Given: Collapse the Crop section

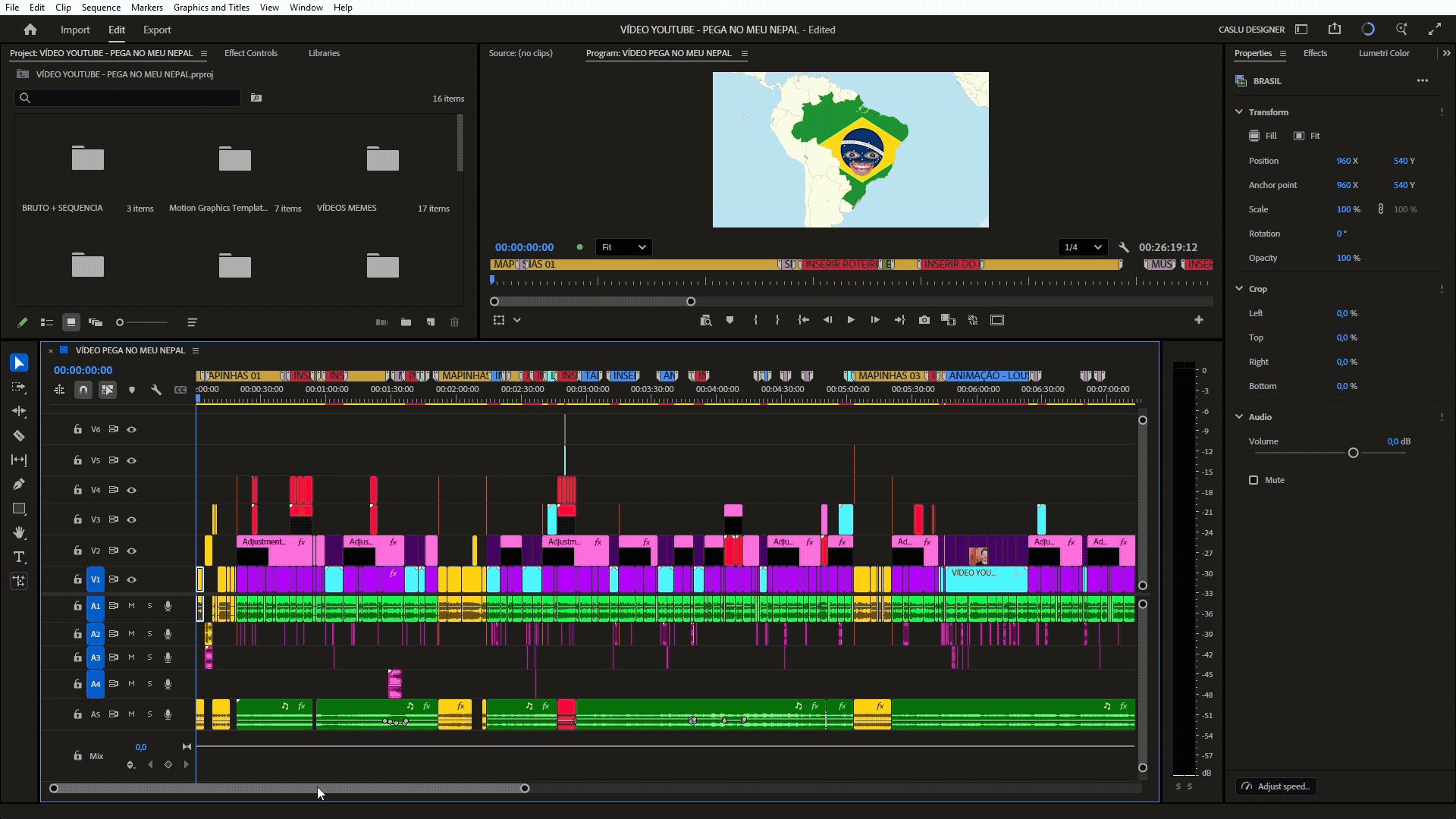Looking at the screenshot, I should (x=1239, y=289).
